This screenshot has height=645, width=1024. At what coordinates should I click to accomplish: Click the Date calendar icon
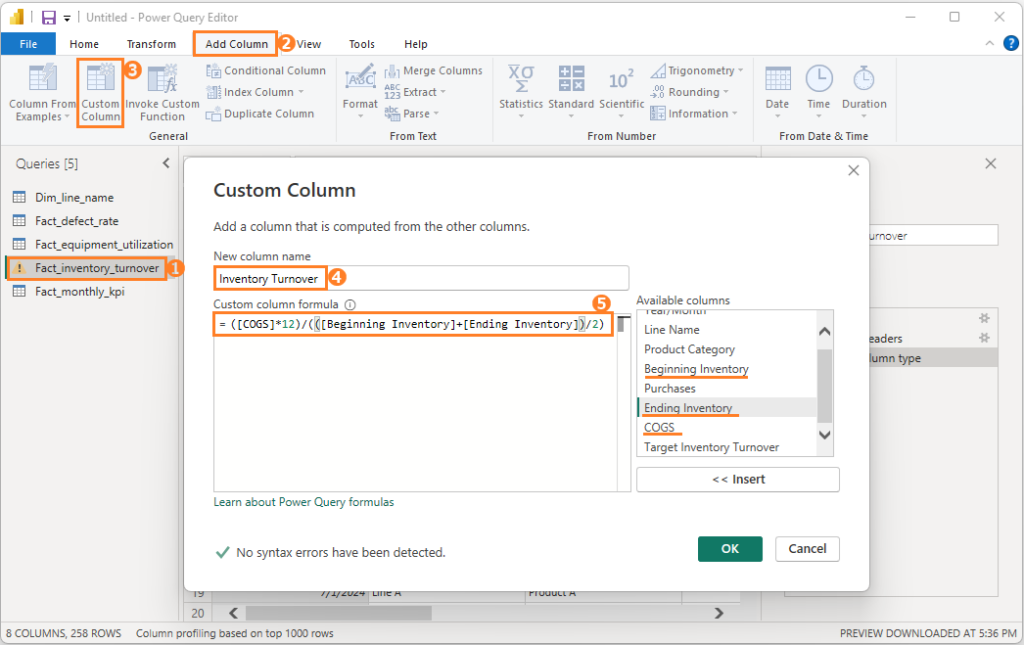777,78
